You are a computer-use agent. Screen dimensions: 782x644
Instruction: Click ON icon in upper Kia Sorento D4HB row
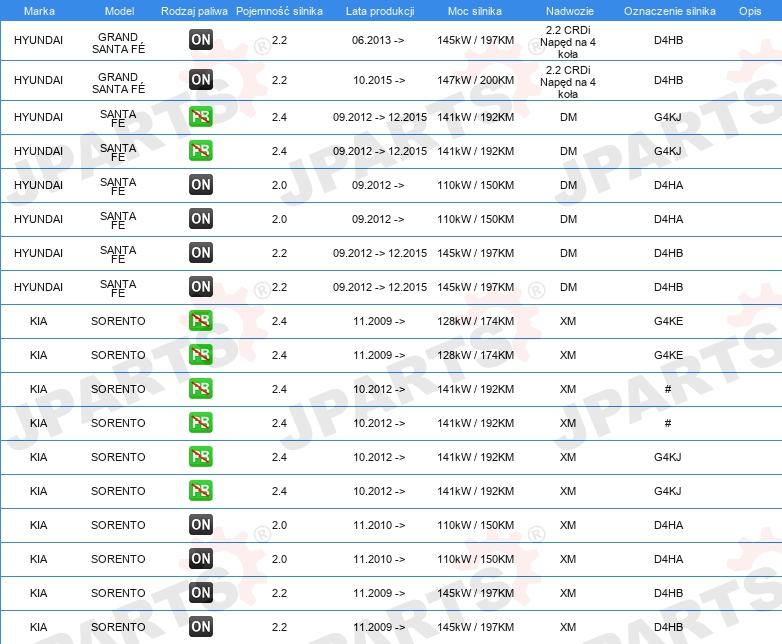click(x=201, y=593)
